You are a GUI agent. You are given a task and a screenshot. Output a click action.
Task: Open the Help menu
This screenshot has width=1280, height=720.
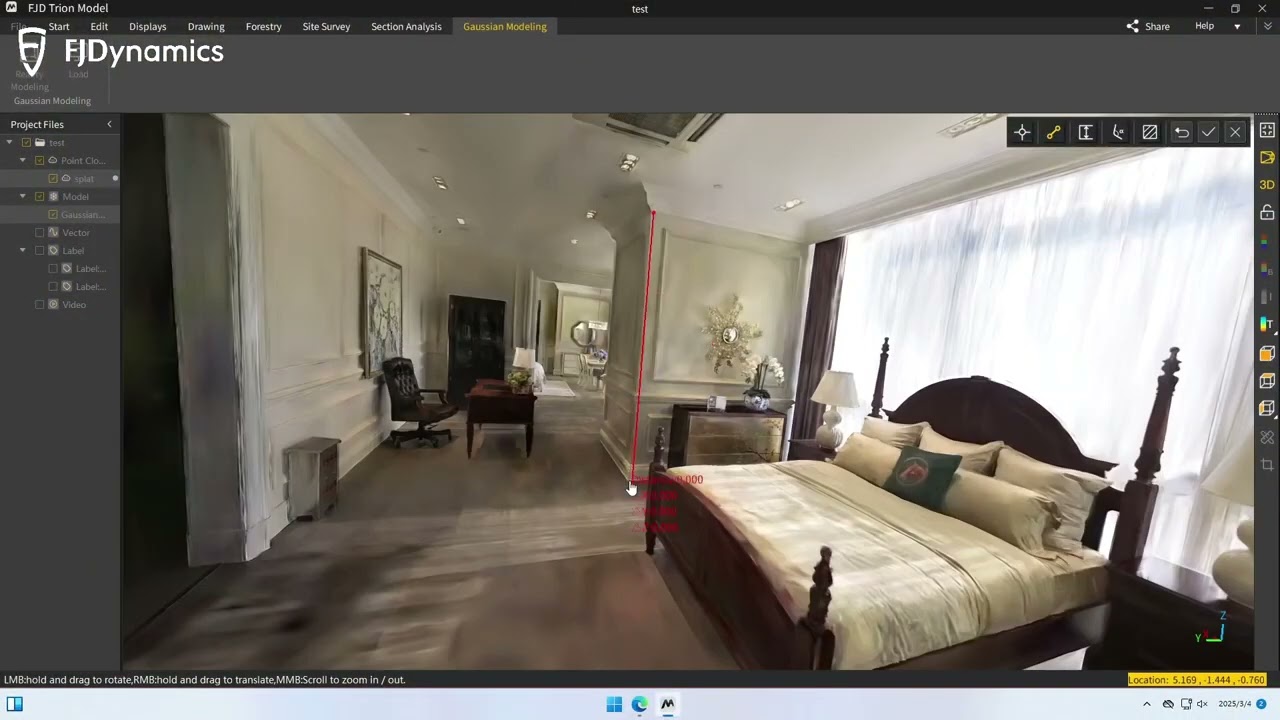point(1204,26)
